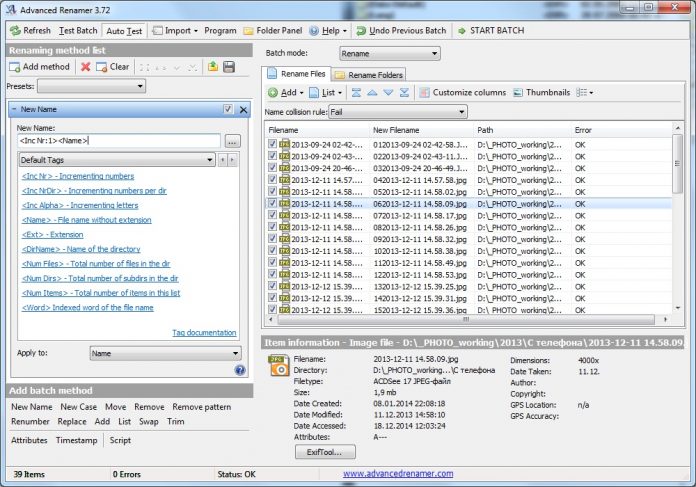The image size is (696, 487).
Task: Delete method using the red X icon
Action: coord(85,67)
